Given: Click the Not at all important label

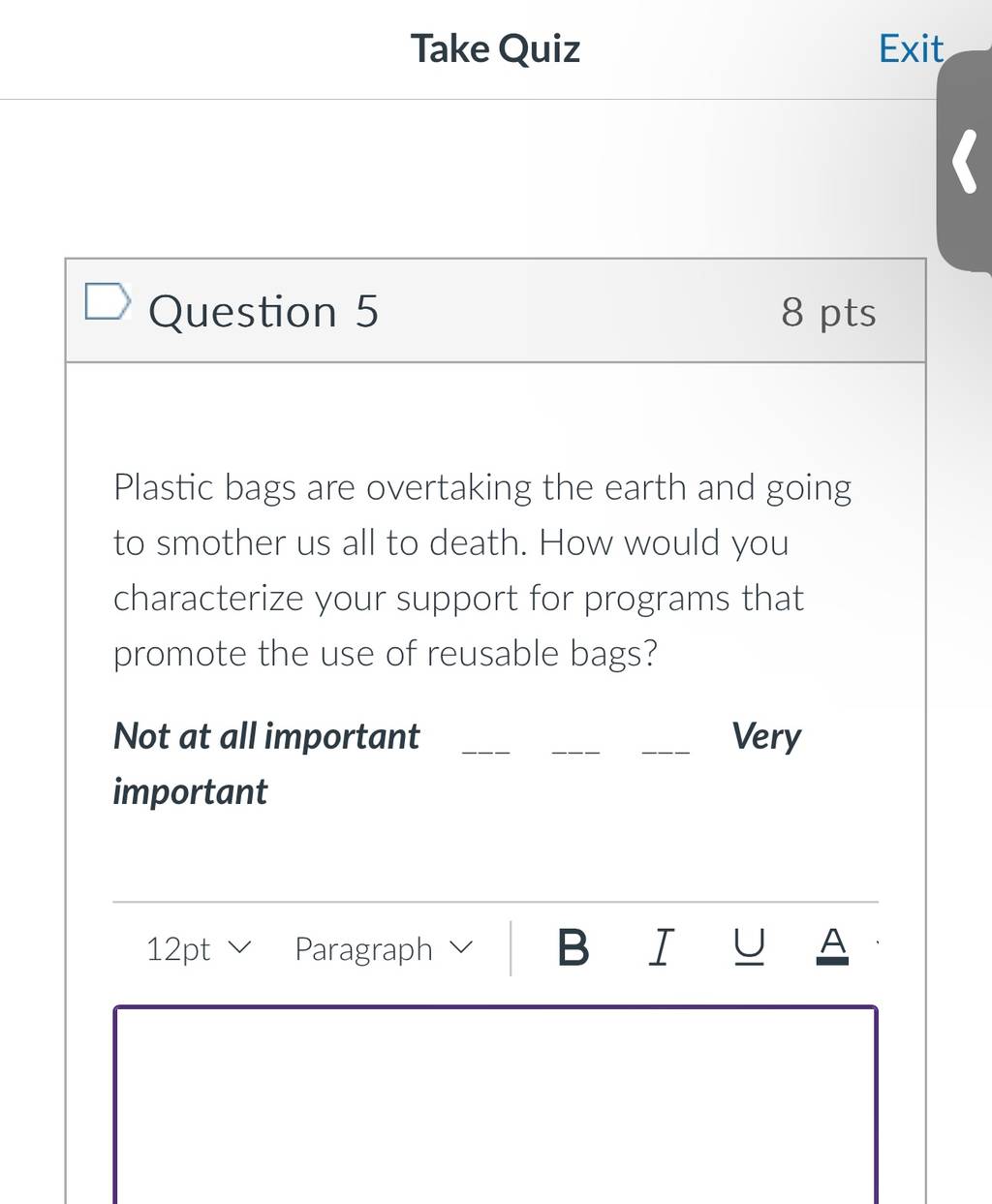Looking at the screenshot, I should pyautogui.click(x=266, y=736).
